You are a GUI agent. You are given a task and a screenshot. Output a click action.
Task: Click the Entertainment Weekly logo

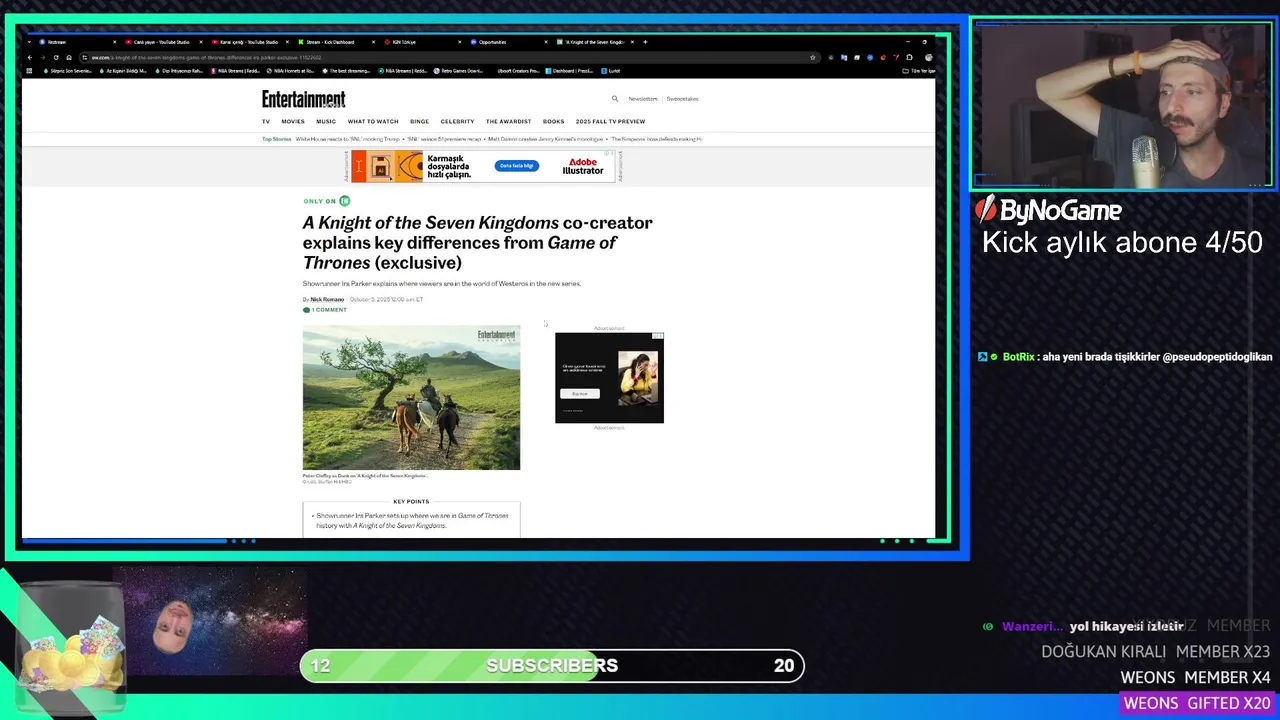pyautogui.click(x=304, y=99)
